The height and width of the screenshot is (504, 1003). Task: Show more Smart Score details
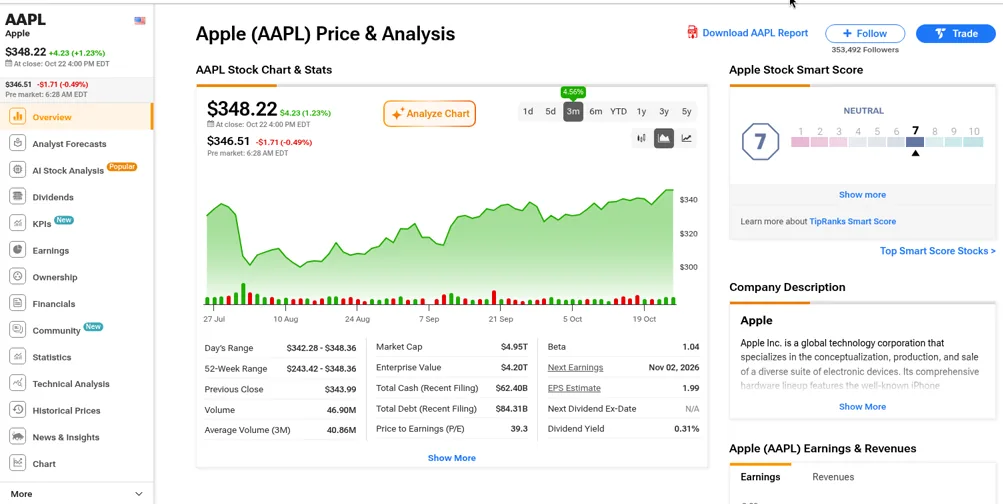tap(862, 194)
